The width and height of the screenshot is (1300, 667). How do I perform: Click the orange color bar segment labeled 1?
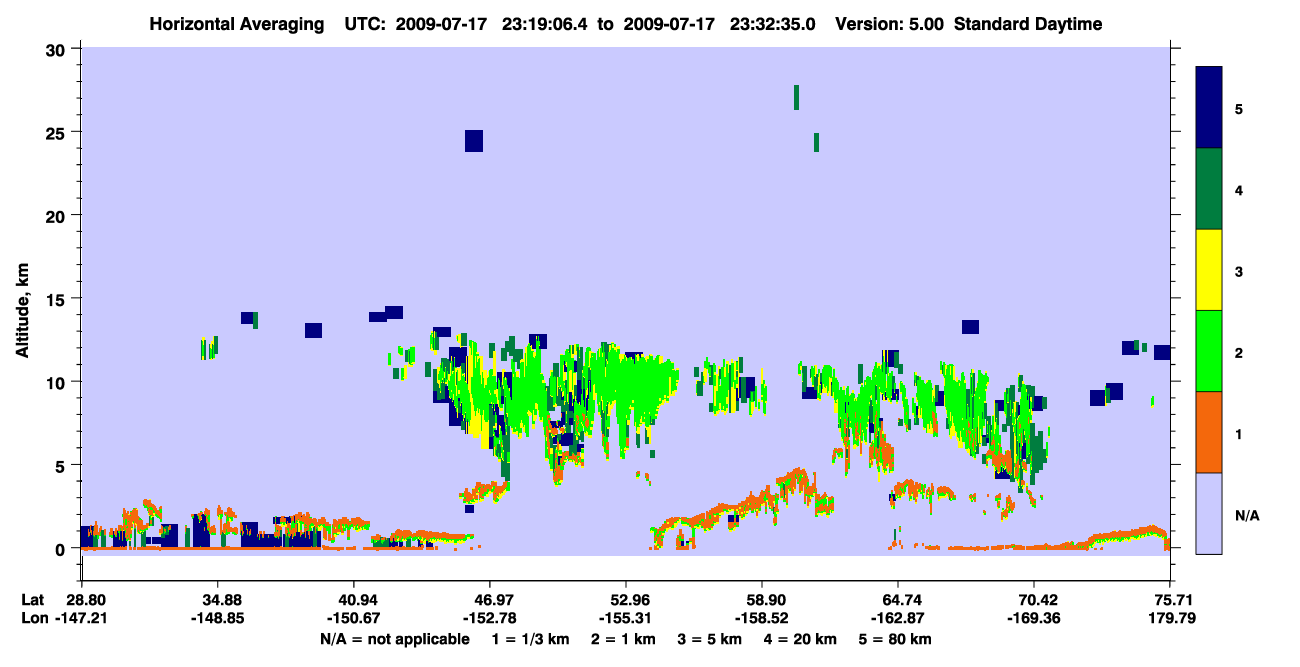(x=1209, y=432)
